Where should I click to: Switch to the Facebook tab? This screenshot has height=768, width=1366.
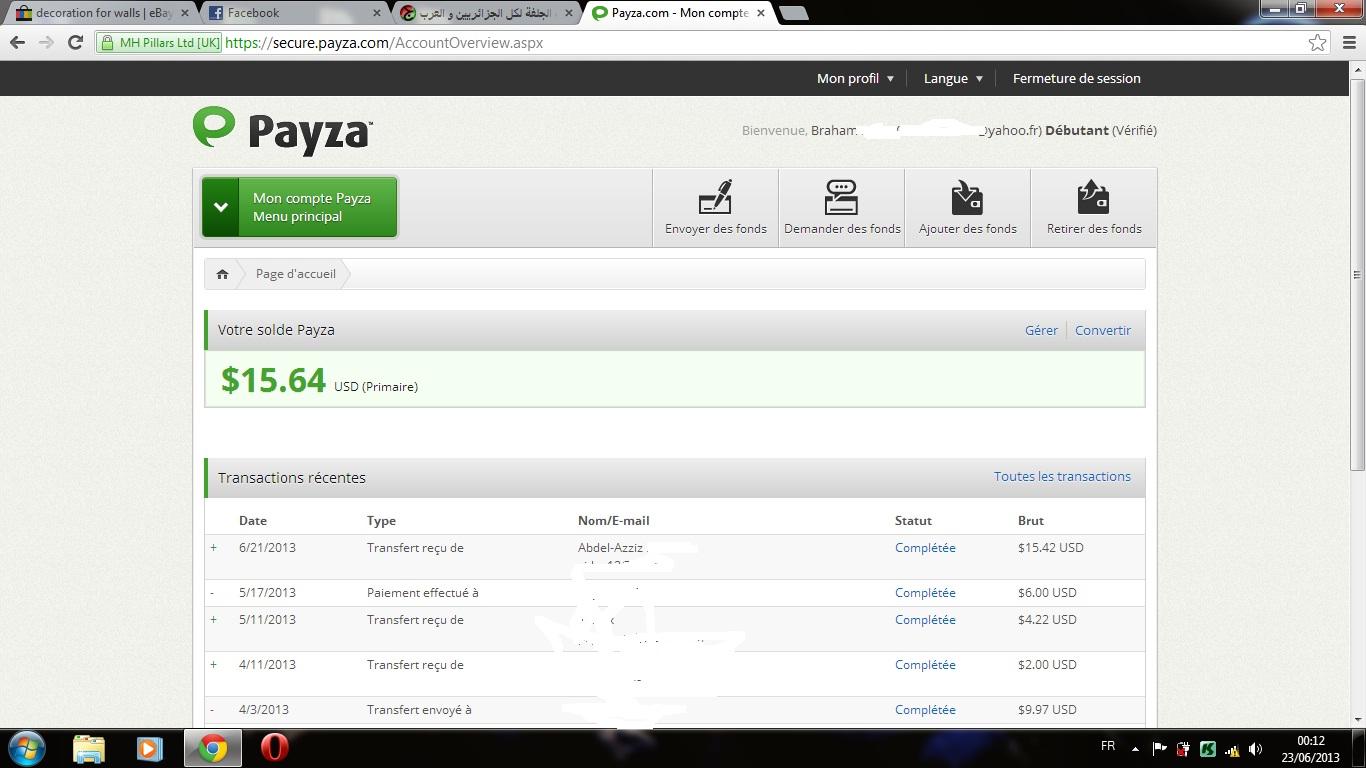tap(295, 13)
